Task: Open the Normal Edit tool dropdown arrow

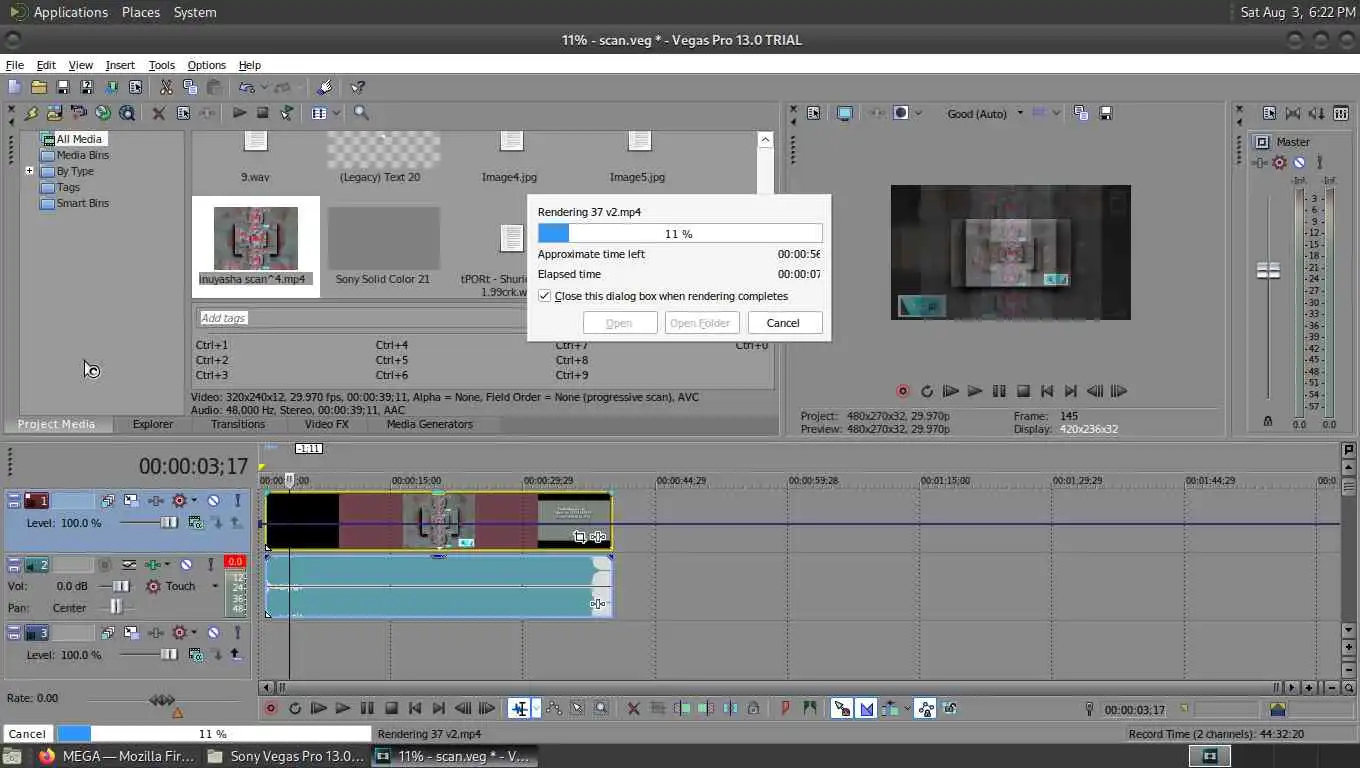Action: [536, 708]
